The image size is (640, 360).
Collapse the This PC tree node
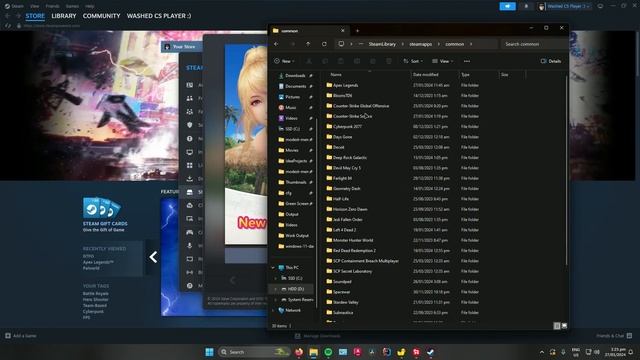coord(273,268)
